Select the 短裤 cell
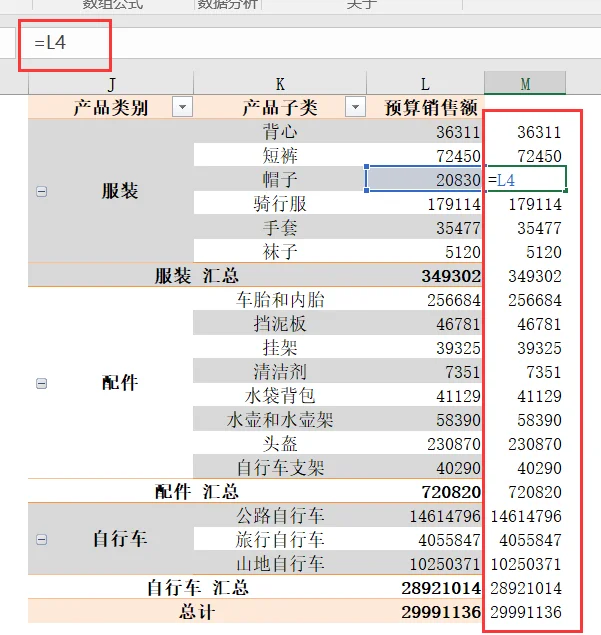The height and width of the screenshot is (635, 601). click(x=280, y=156)
